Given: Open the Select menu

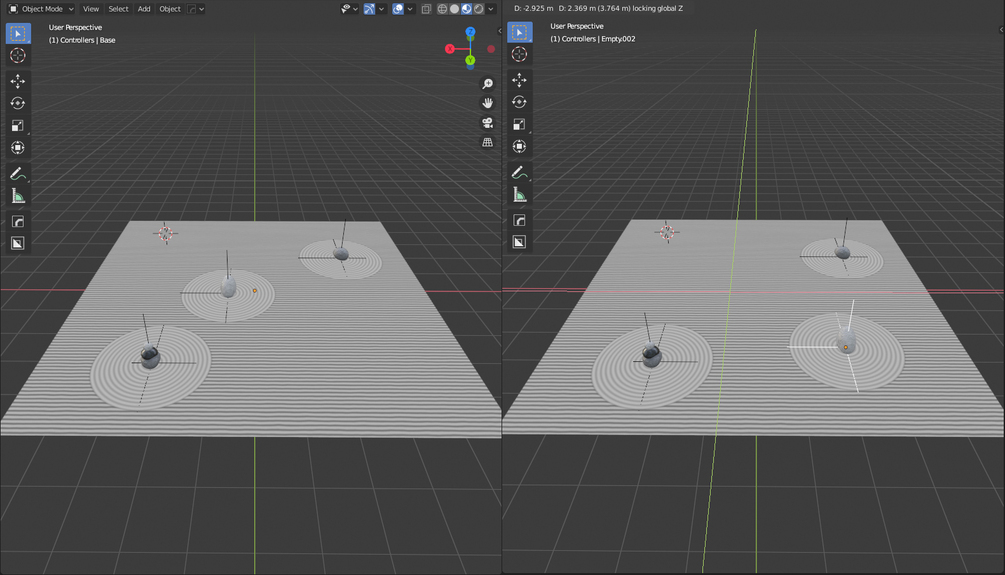Looking at the screenshot, I should [x=119, y=9].
